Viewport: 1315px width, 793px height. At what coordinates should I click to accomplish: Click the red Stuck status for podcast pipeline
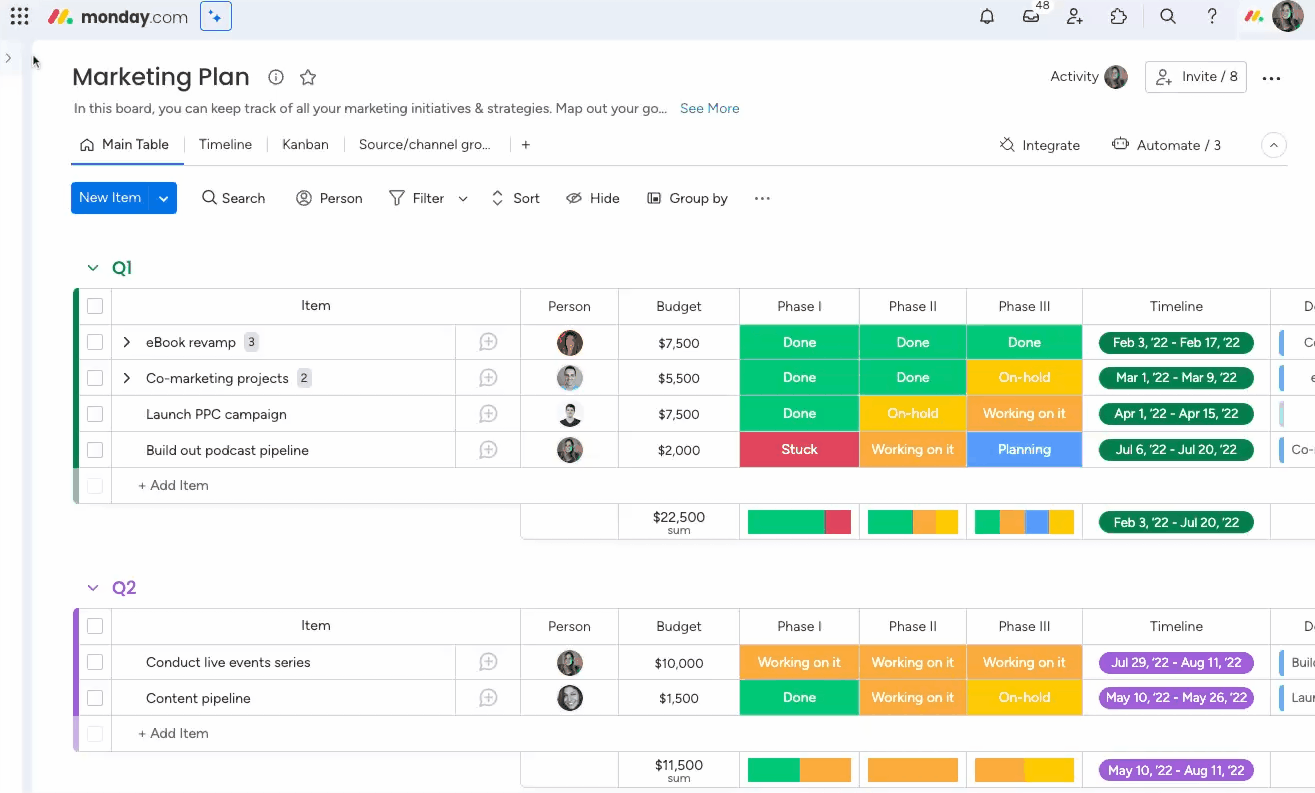[799, 450]
